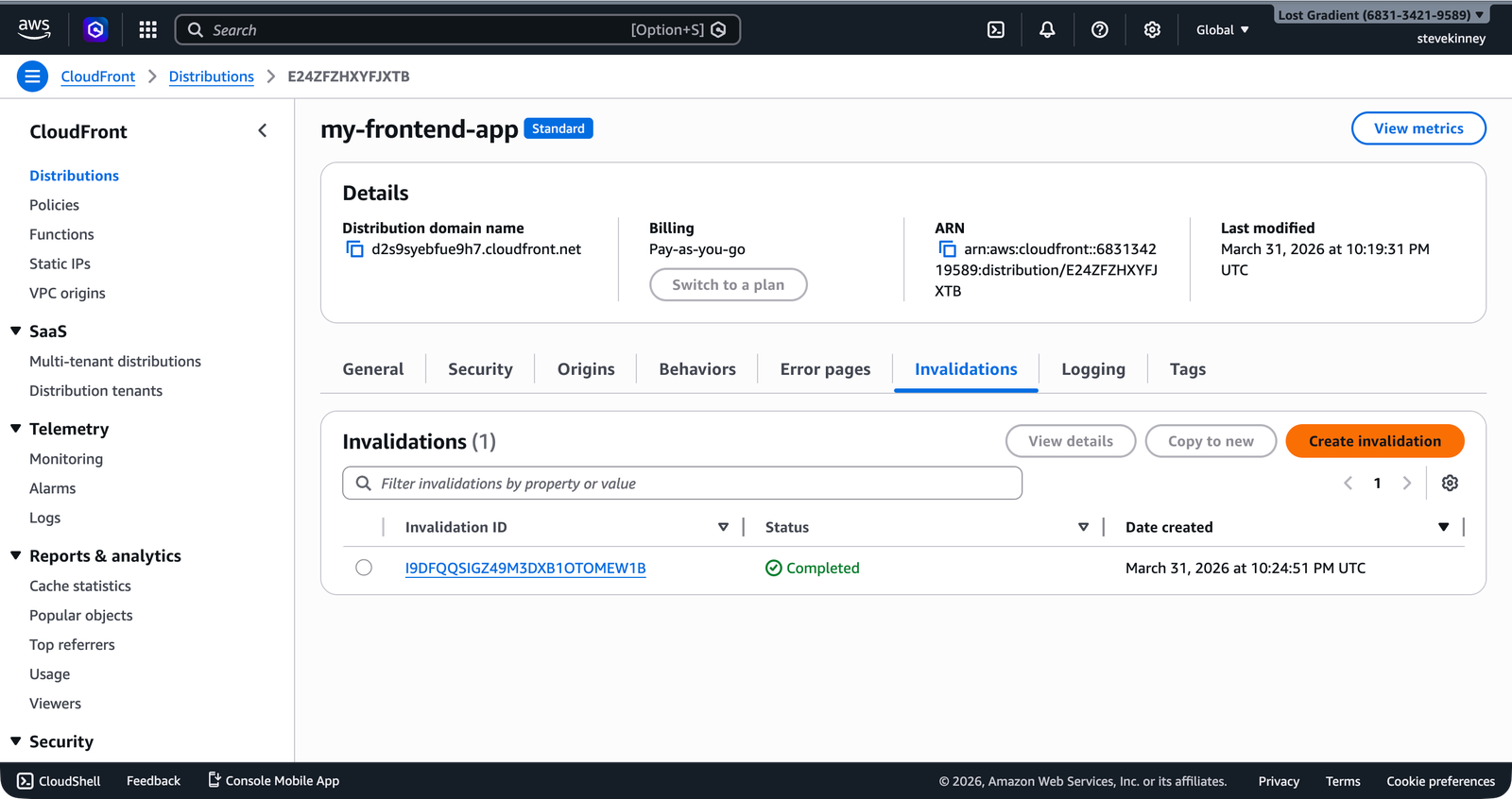Switch to the Behaviors tab
Screen dimensions: 1512x799
tap(697, 369)
